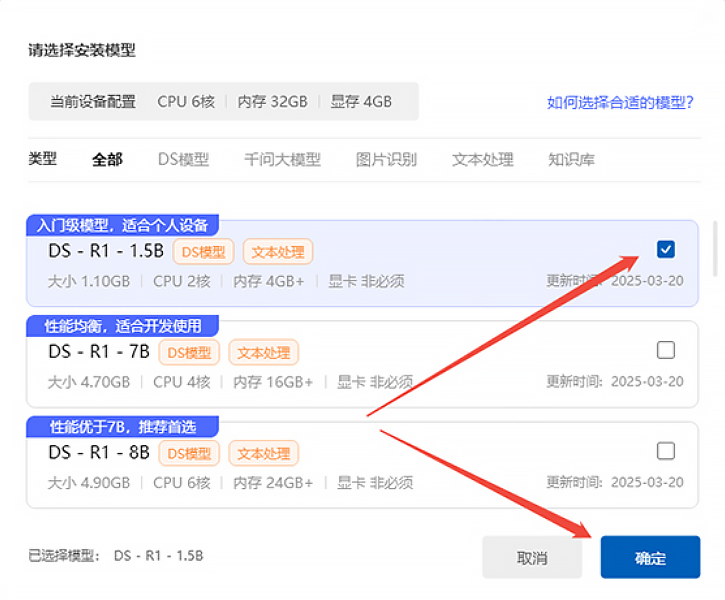Uncheck the DS - R1 - 1.5B model checkbox
725x600 pixels.
(666, 249)
